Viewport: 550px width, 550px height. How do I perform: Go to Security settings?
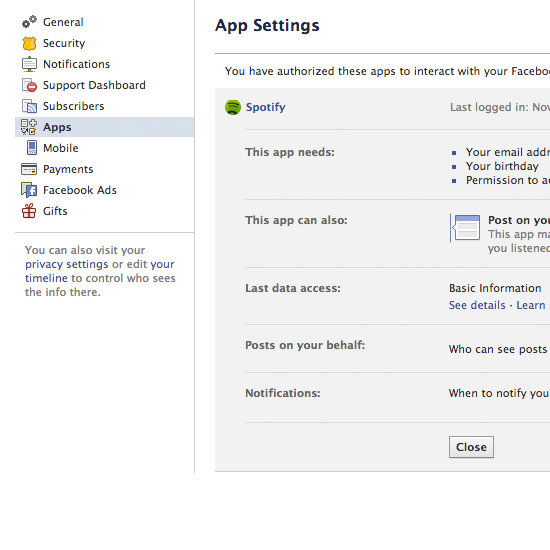pyautogui.click(x=64, y=43)
